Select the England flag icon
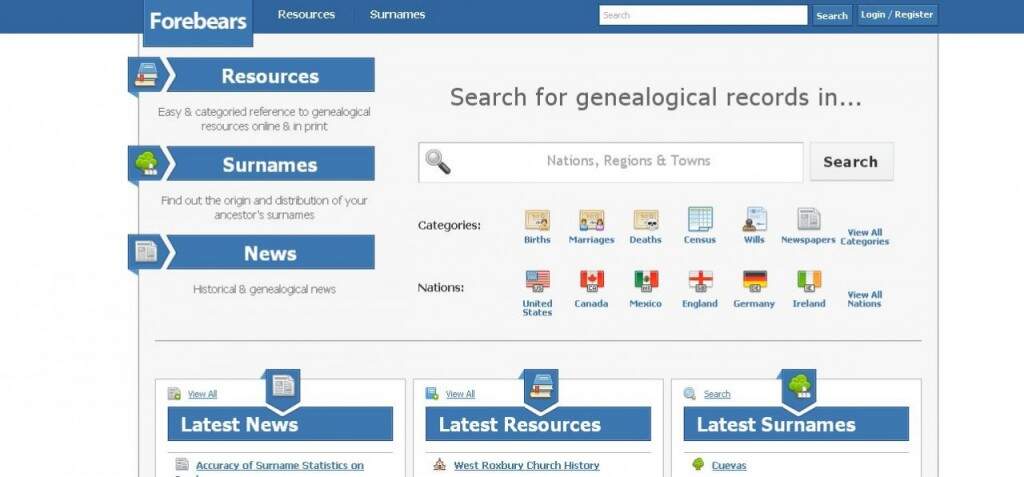Viewport: 1024px width, 477px height. pyautogui.click(x=700, y=281)
